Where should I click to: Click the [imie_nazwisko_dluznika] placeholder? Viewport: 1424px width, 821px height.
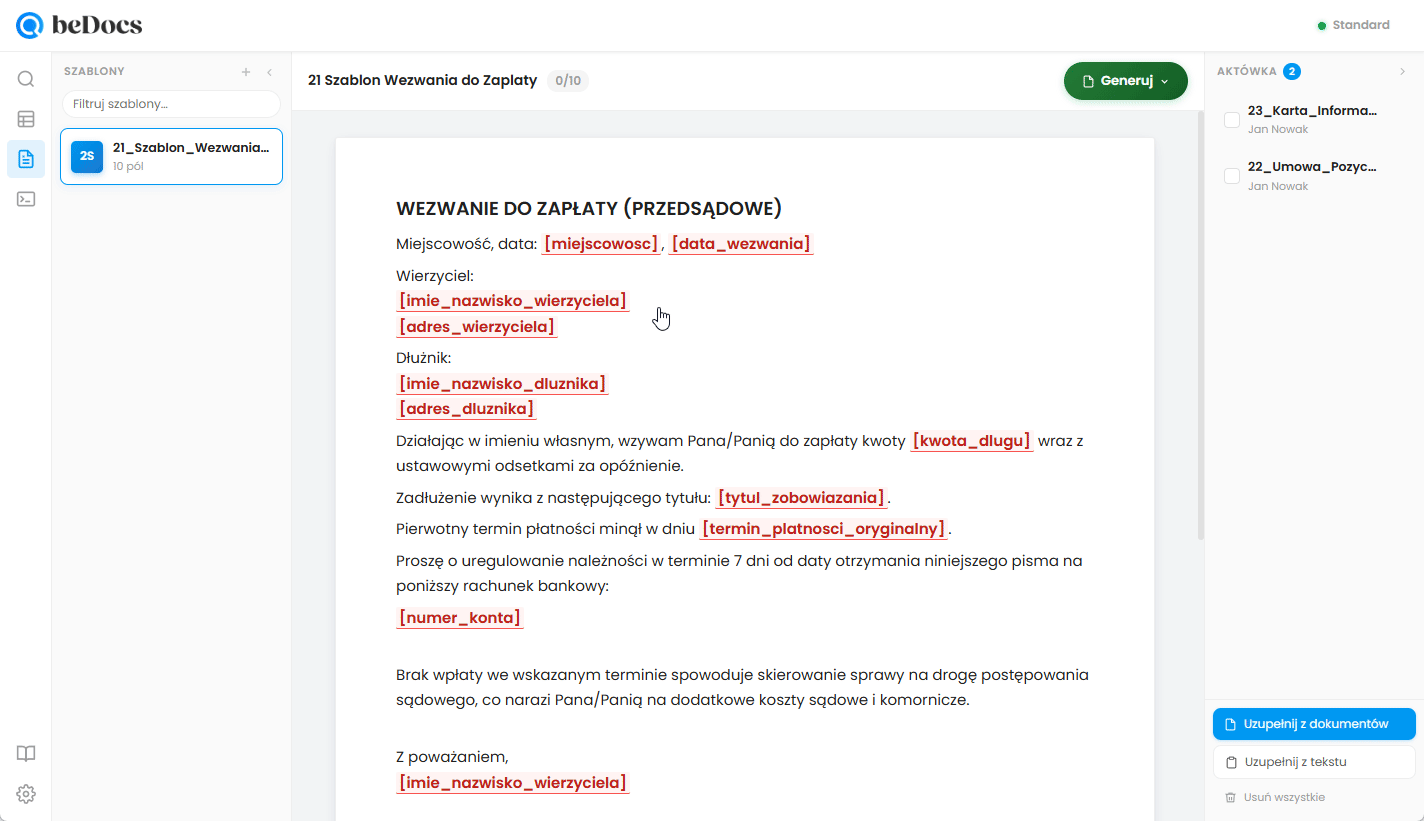pos(502,384)
